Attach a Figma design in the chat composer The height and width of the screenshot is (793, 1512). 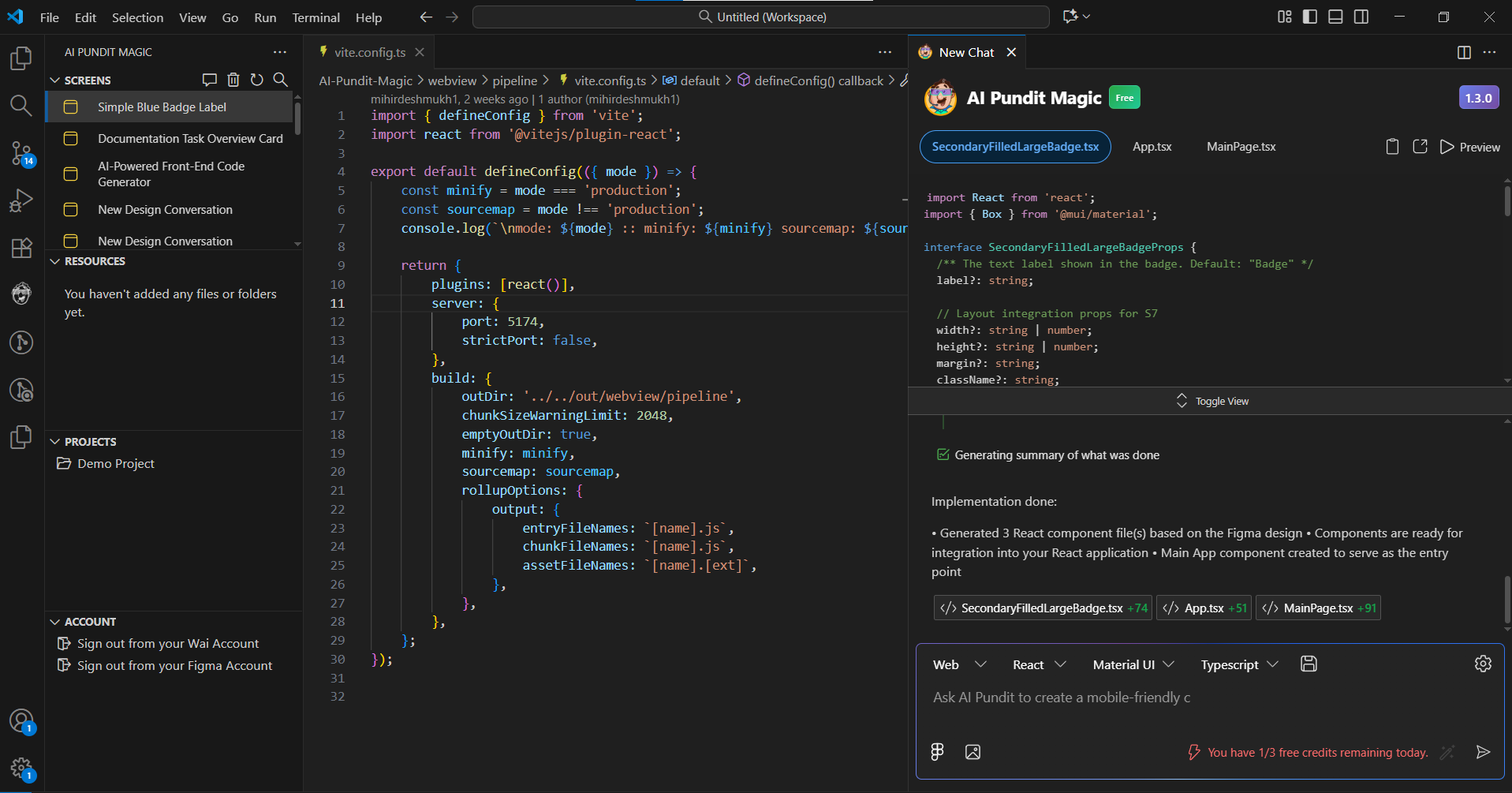pos(937,751)
